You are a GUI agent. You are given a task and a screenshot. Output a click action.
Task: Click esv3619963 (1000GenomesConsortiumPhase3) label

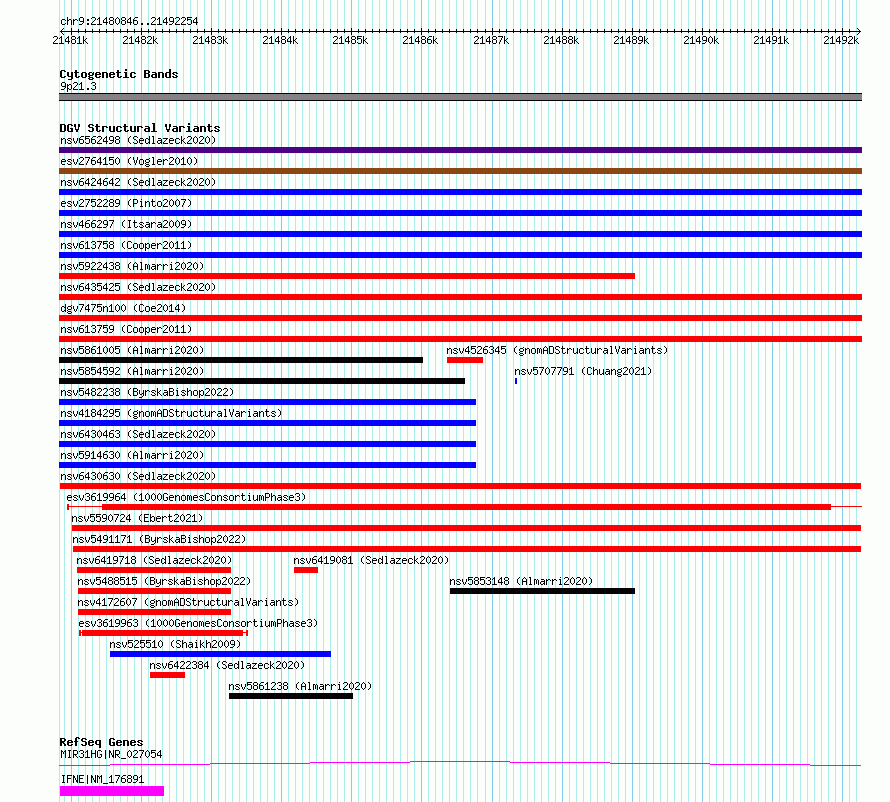[198, 623]
